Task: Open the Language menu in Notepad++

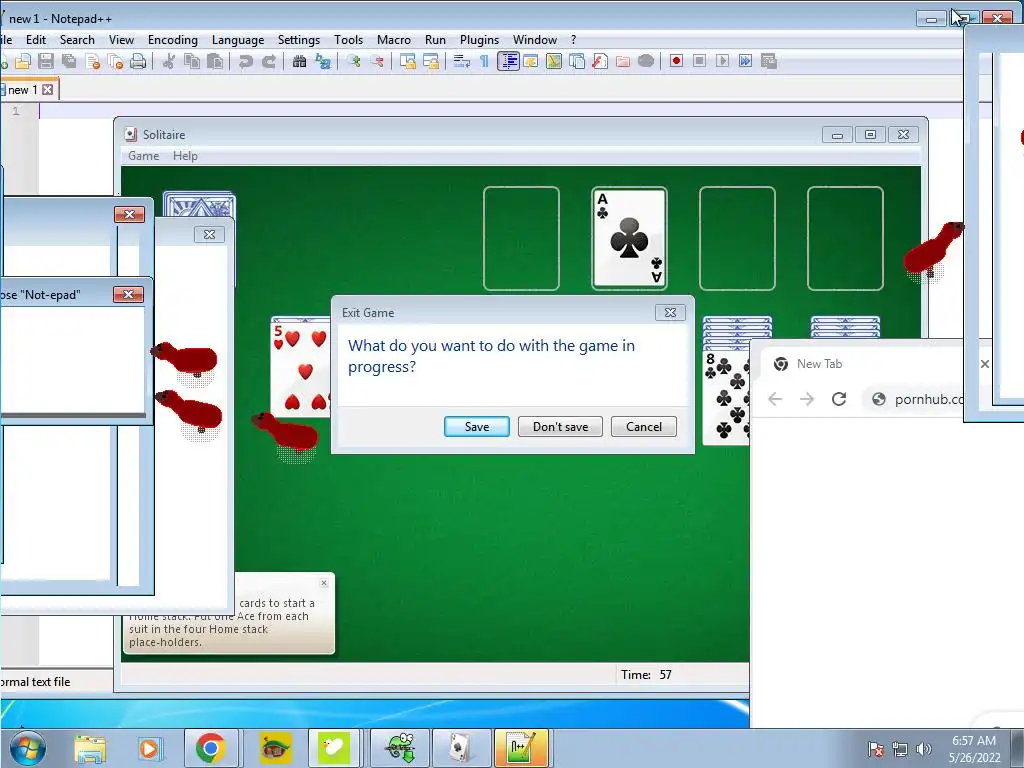Action: (238, 40)
